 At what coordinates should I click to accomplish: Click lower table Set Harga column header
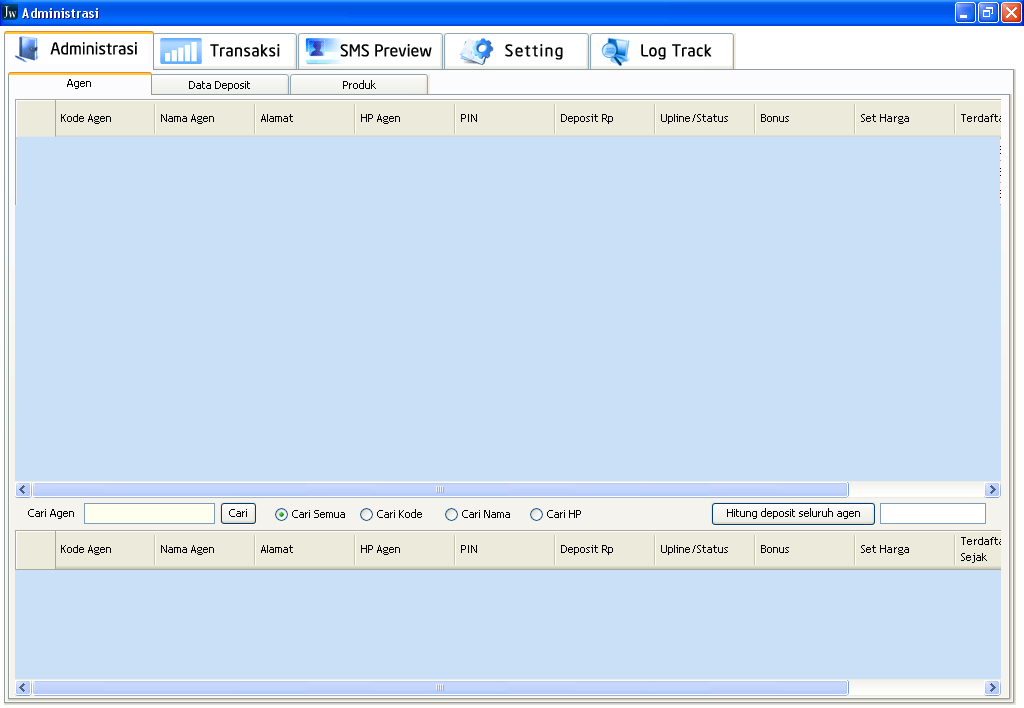904,549
